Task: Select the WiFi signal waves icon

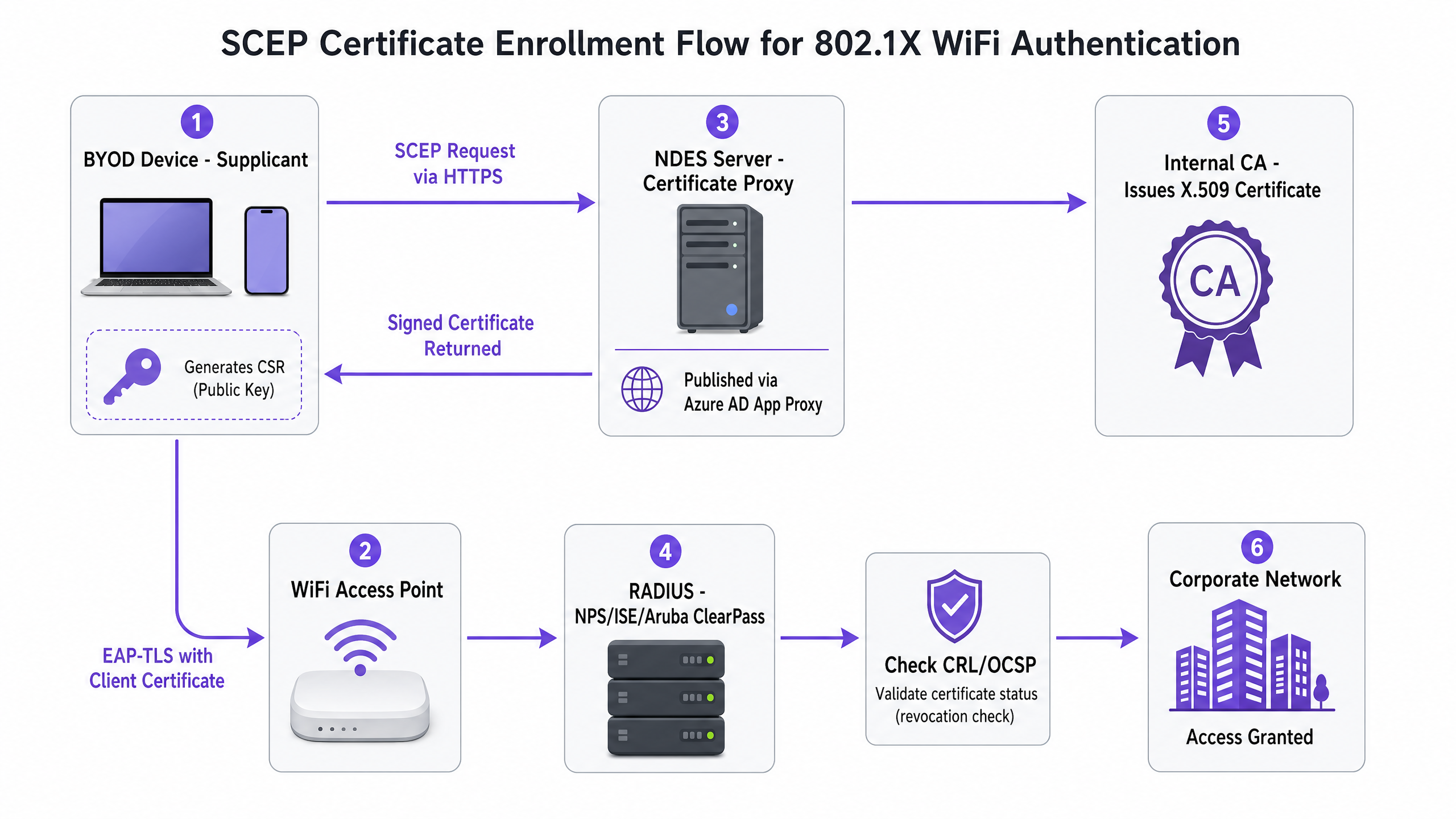Action: click(360, 647)
